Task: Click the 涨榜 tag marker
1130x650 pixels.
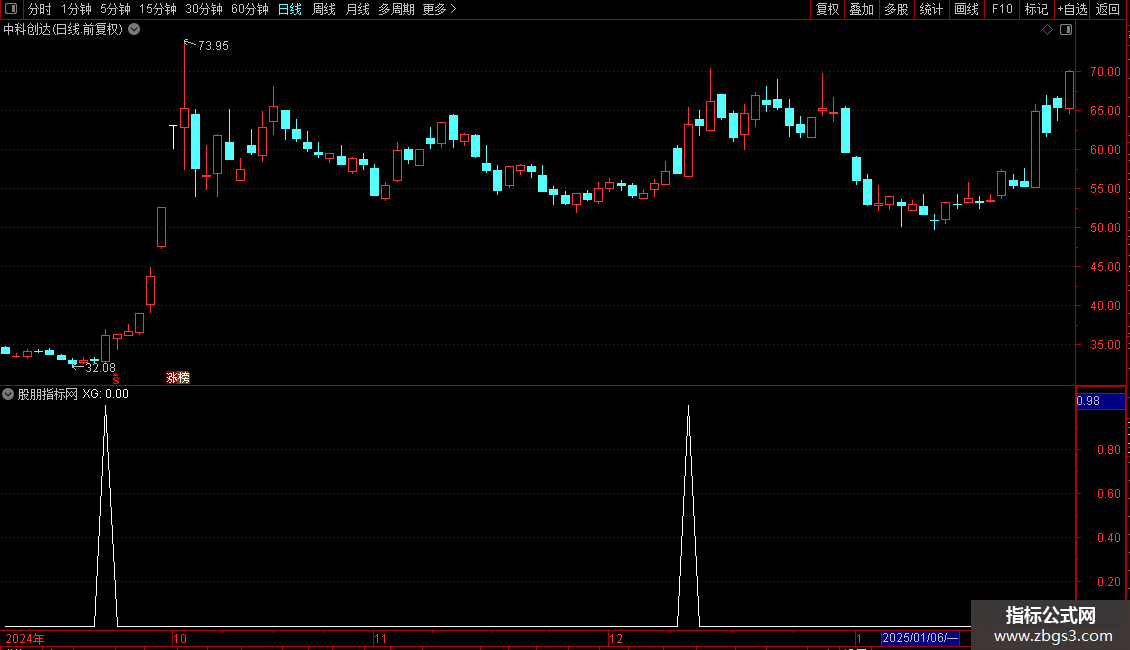Action: [x=178, y=378]
